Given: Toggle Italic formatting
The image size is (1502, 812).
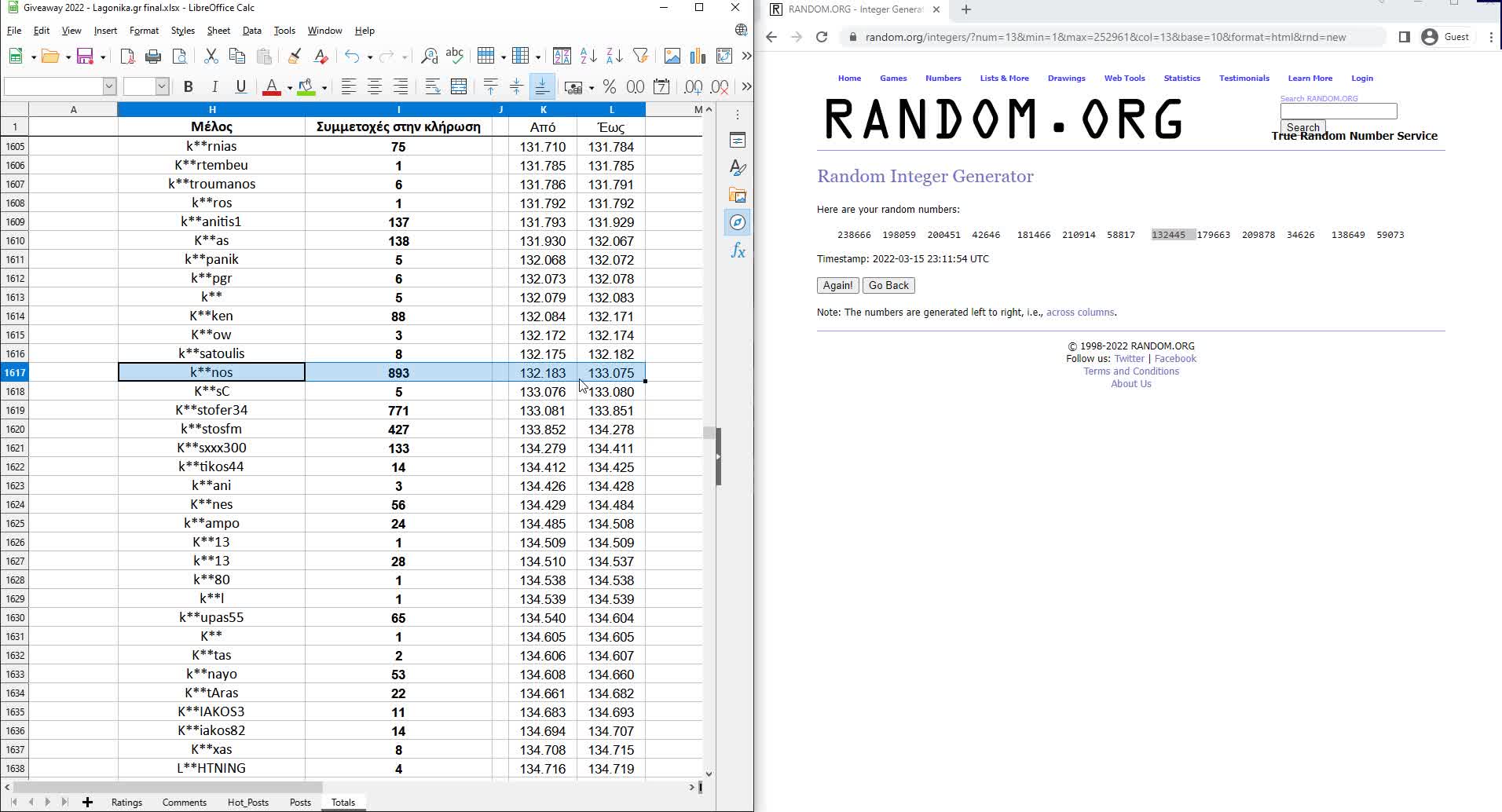Looking at the screenshot, I should 214,86.
